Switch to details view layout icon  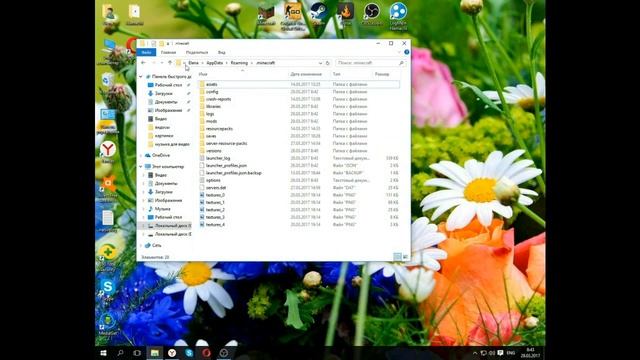coord(397,257)
